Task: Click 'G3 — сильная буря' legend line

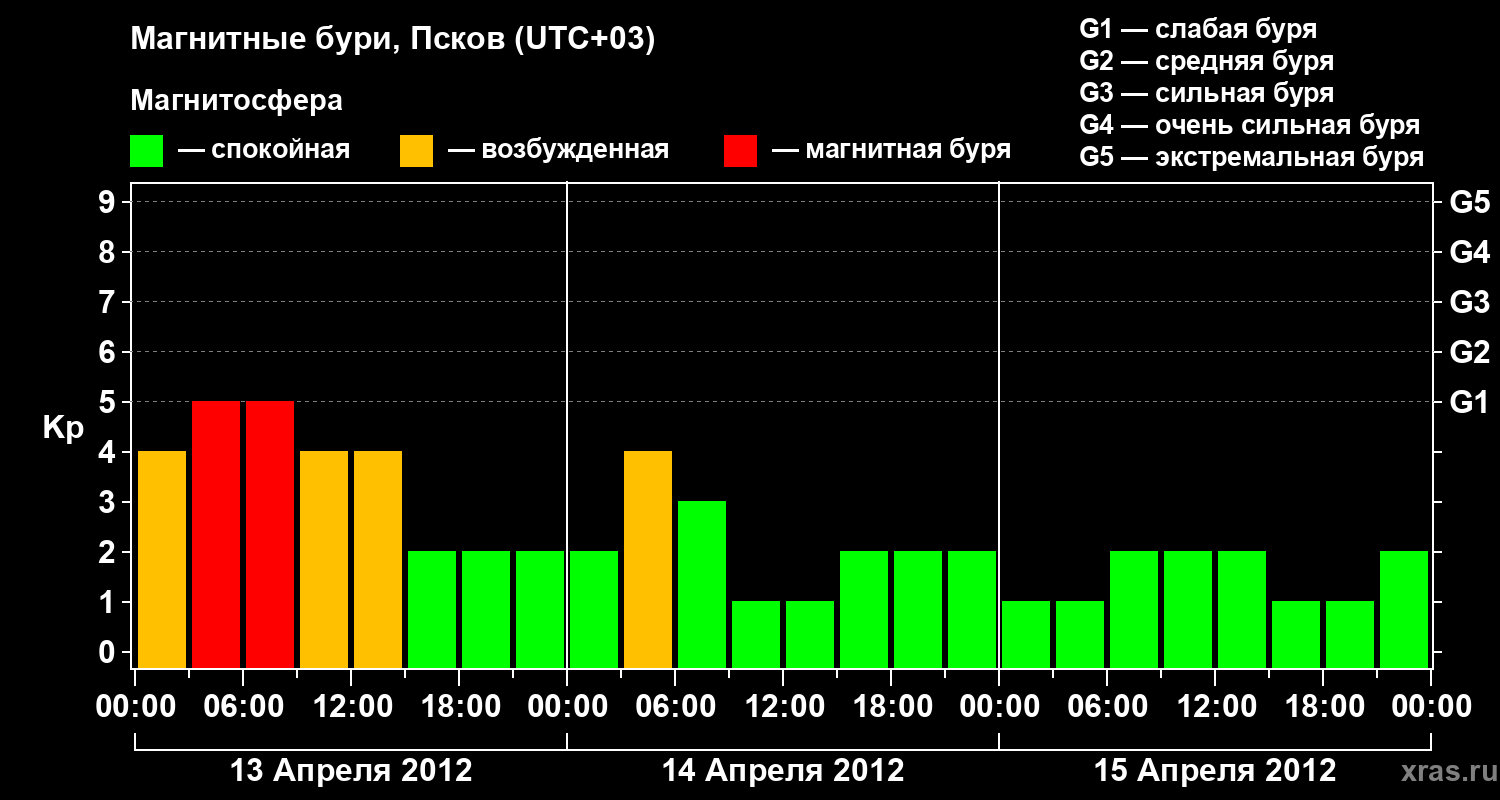Action: [1207, 93]
